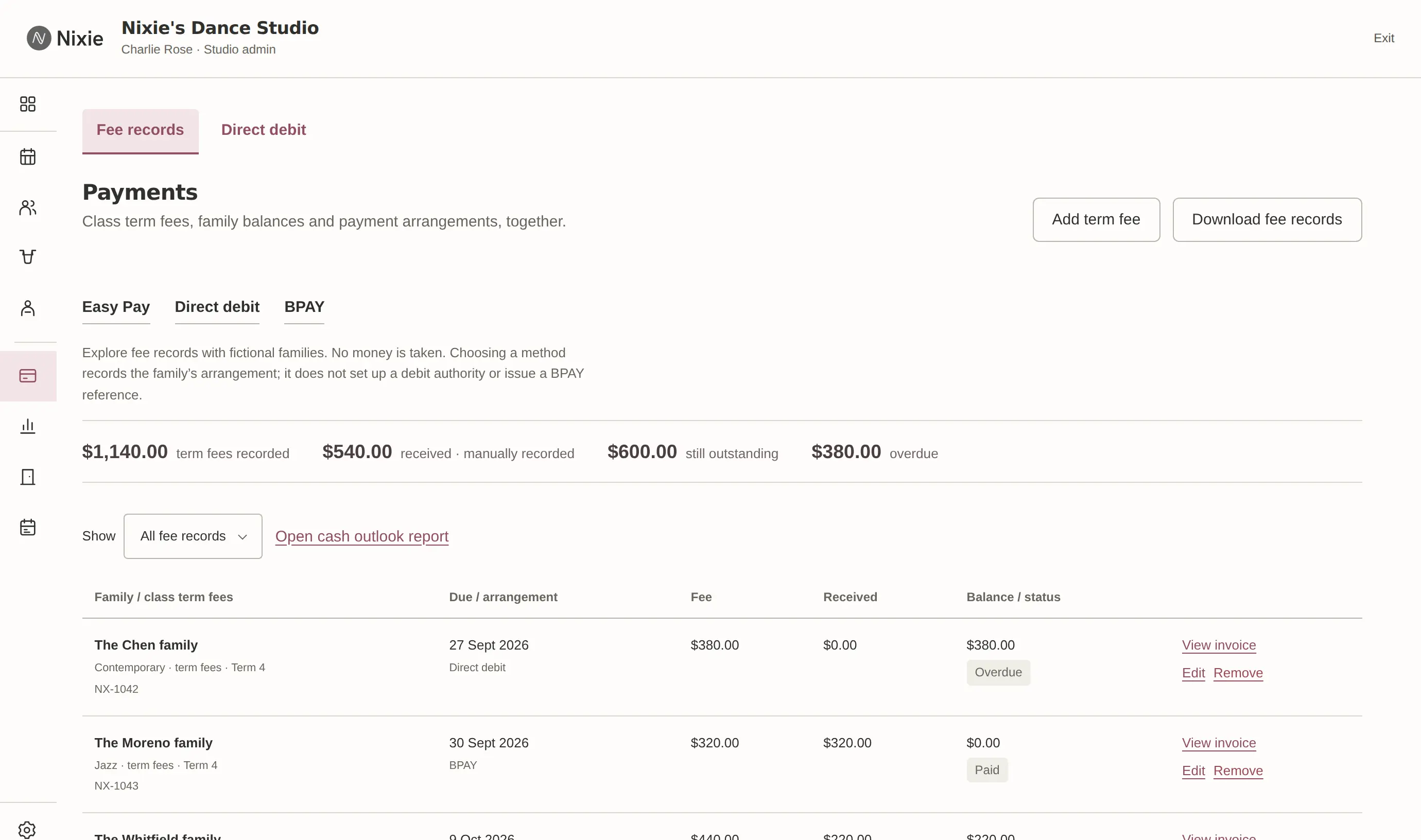Open the schedule list calendar icon
Screen dimensions: 1421x840
[28, 528]
